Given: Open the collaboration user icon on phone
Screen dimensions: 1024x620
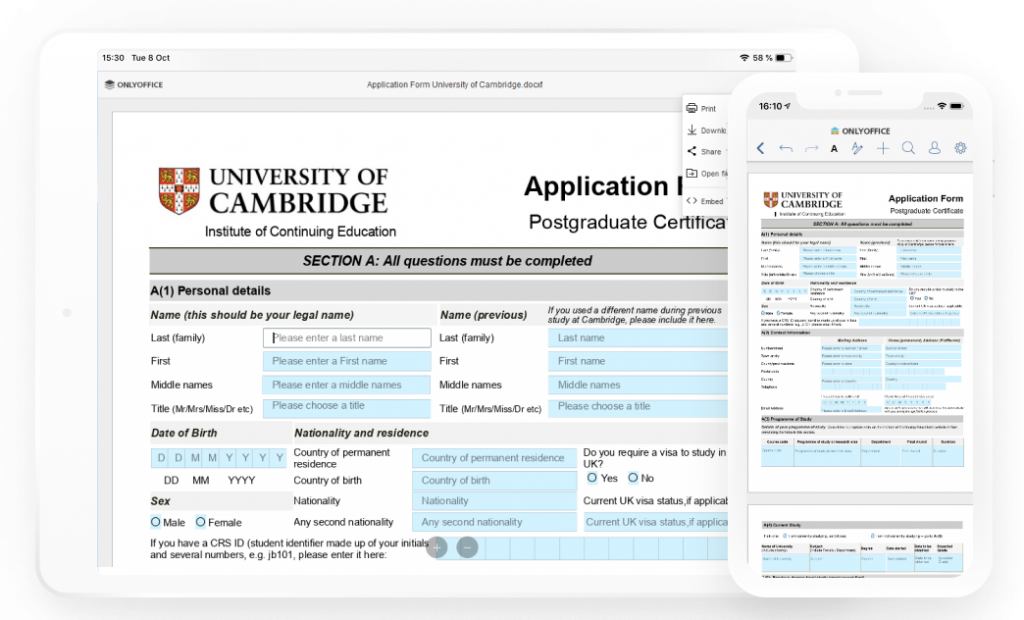Looking at the screenshot, I should coord(934,148).
